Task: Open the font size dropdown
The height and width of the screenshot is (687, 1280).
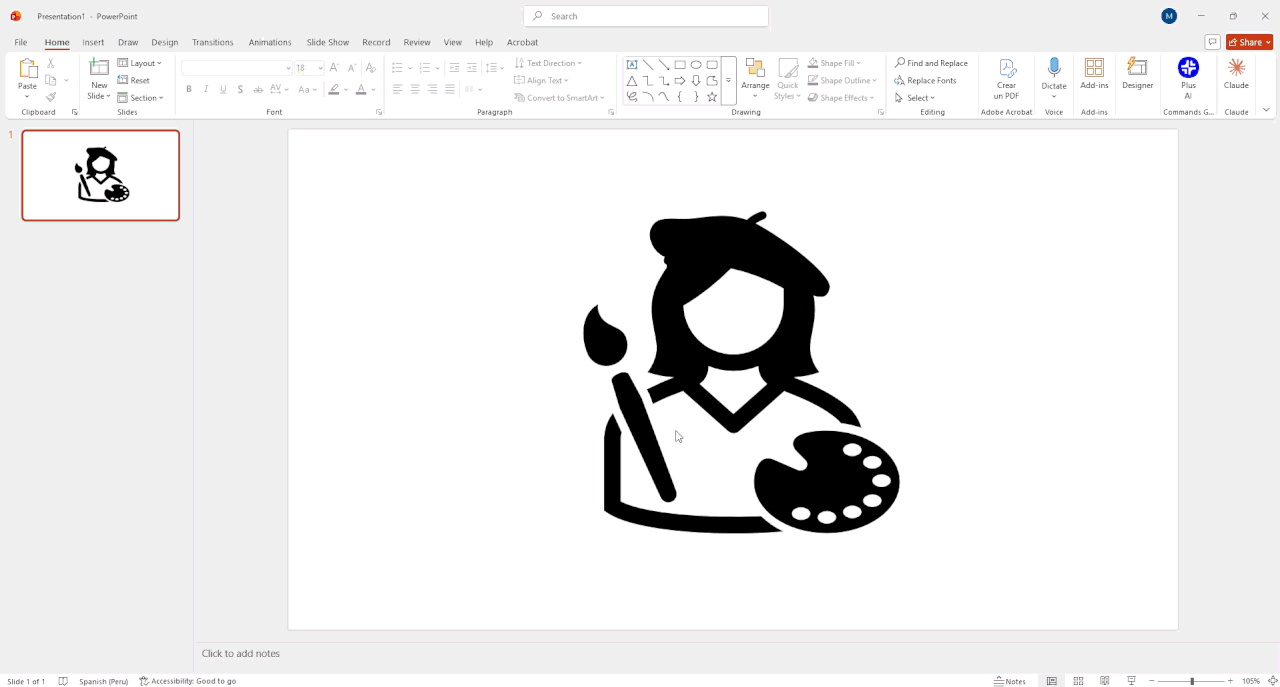Action: point(320,68)
